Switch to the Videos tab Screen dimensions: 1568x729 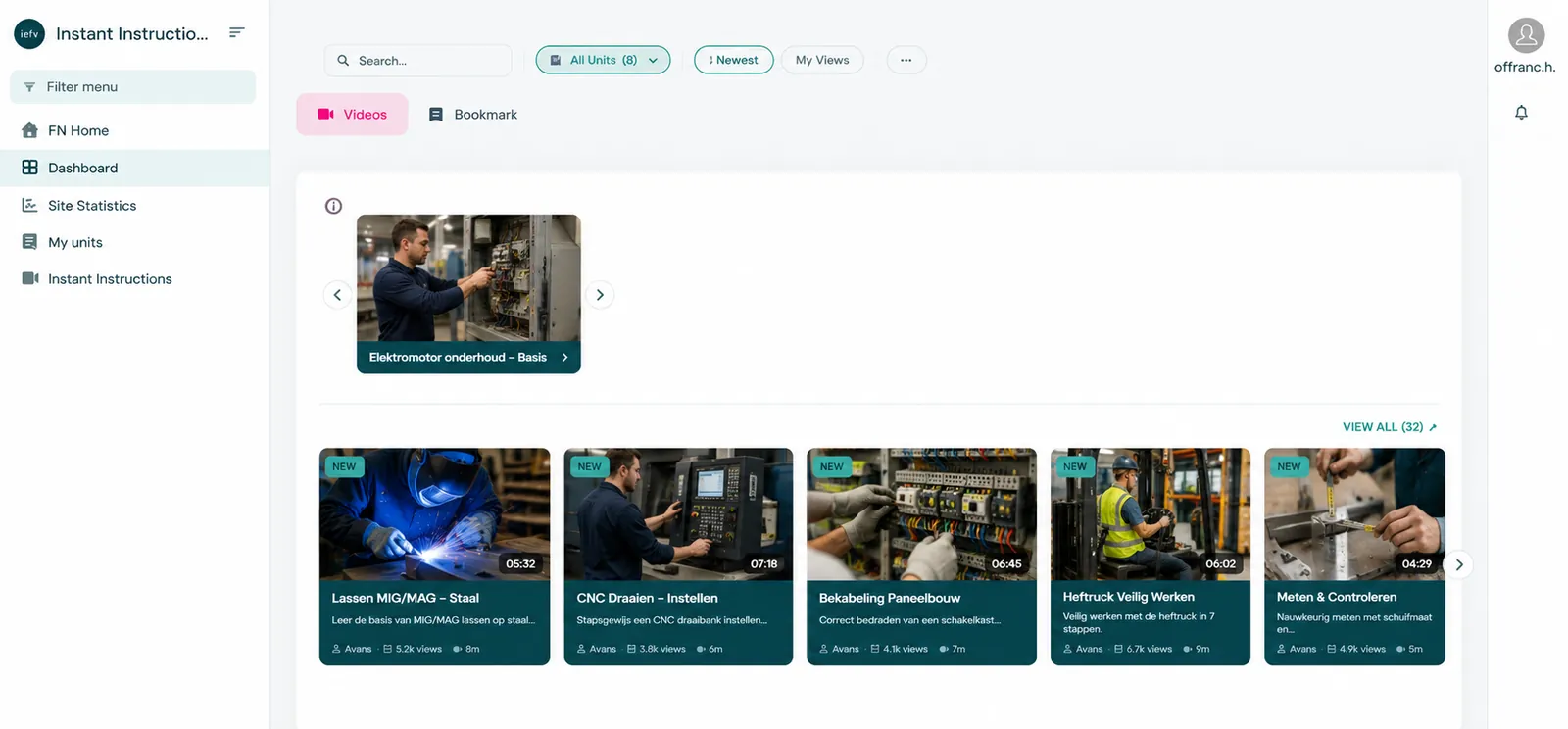pos(352,115)
